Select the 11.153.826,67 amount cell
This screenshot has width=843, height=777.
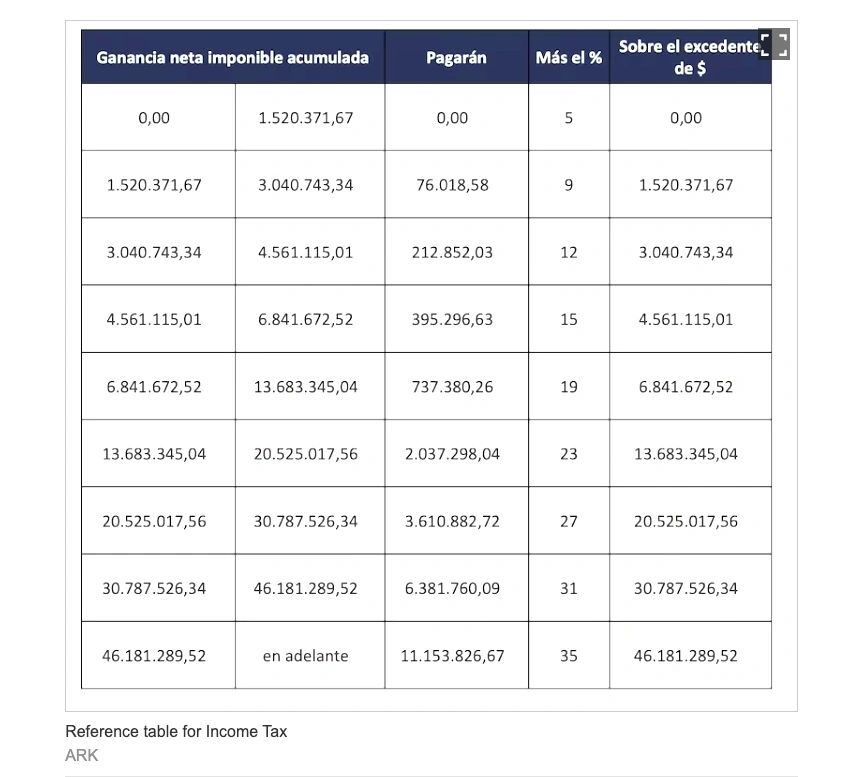(452, 656)
